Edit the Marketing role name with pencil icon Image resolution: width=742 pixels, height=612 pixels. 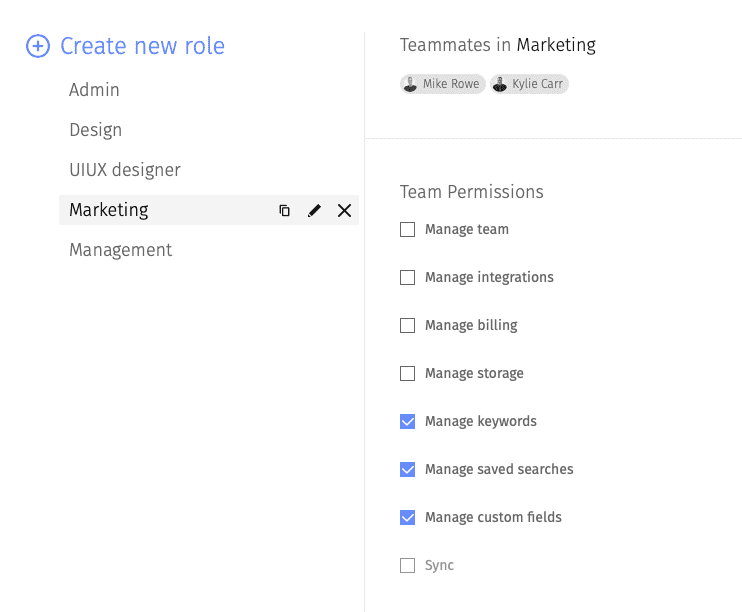[x=314, y=210]
